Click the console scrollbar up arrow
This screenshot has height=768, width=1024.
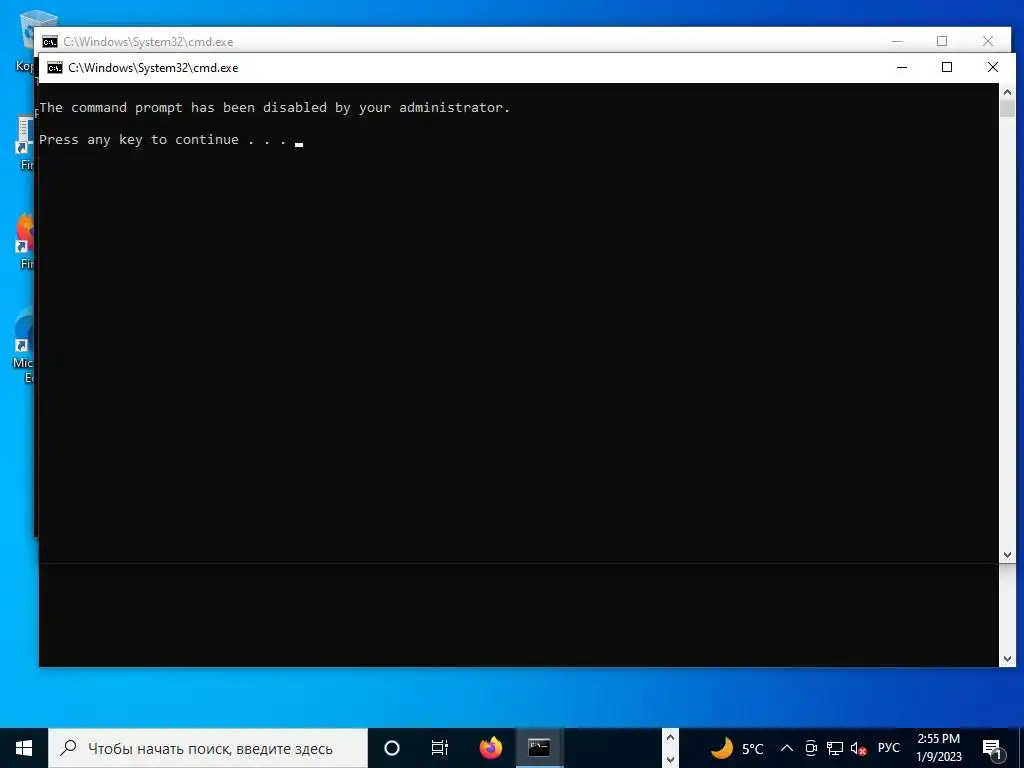1007,92
